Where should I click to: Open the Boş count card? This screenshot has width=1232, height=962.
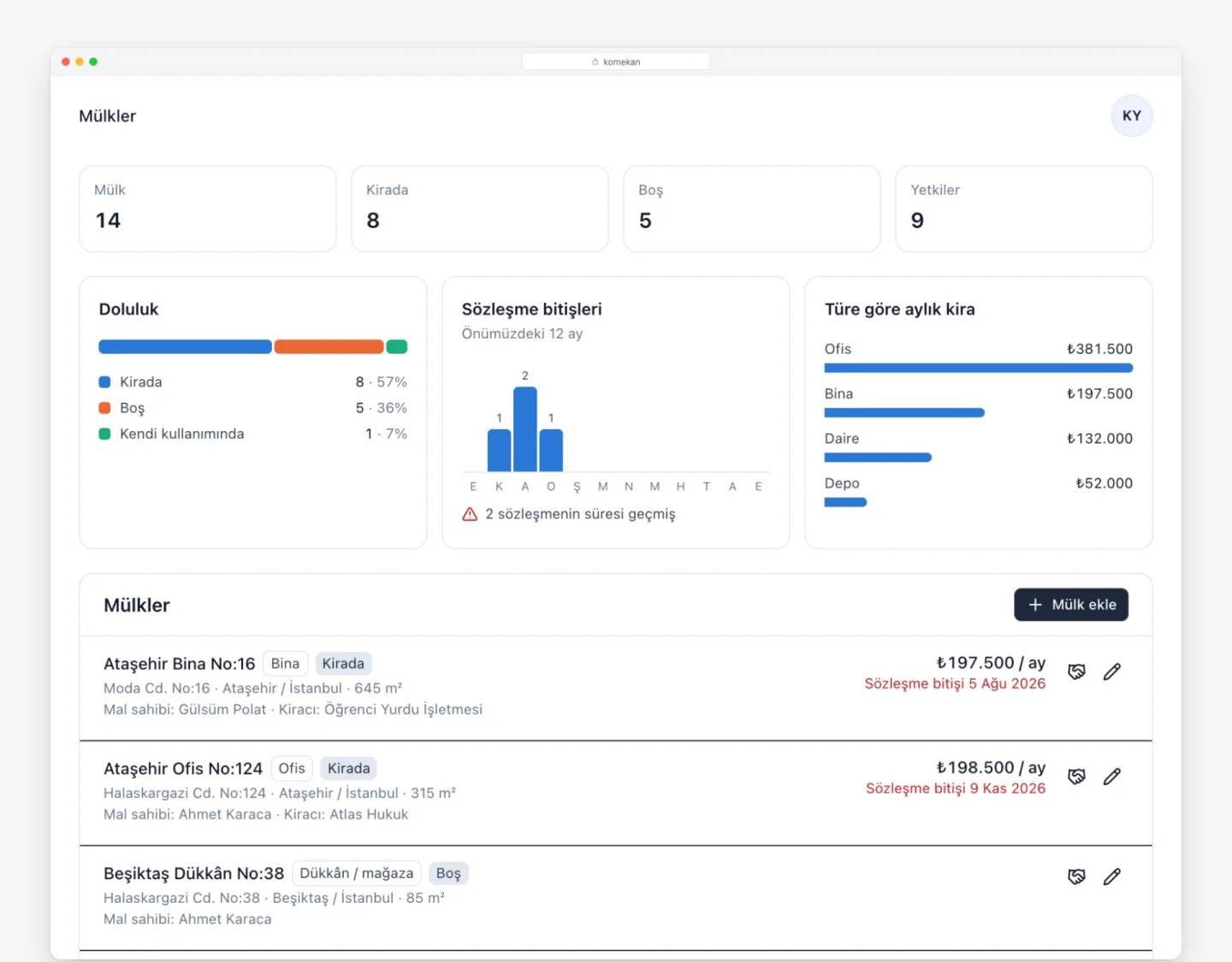751,209
